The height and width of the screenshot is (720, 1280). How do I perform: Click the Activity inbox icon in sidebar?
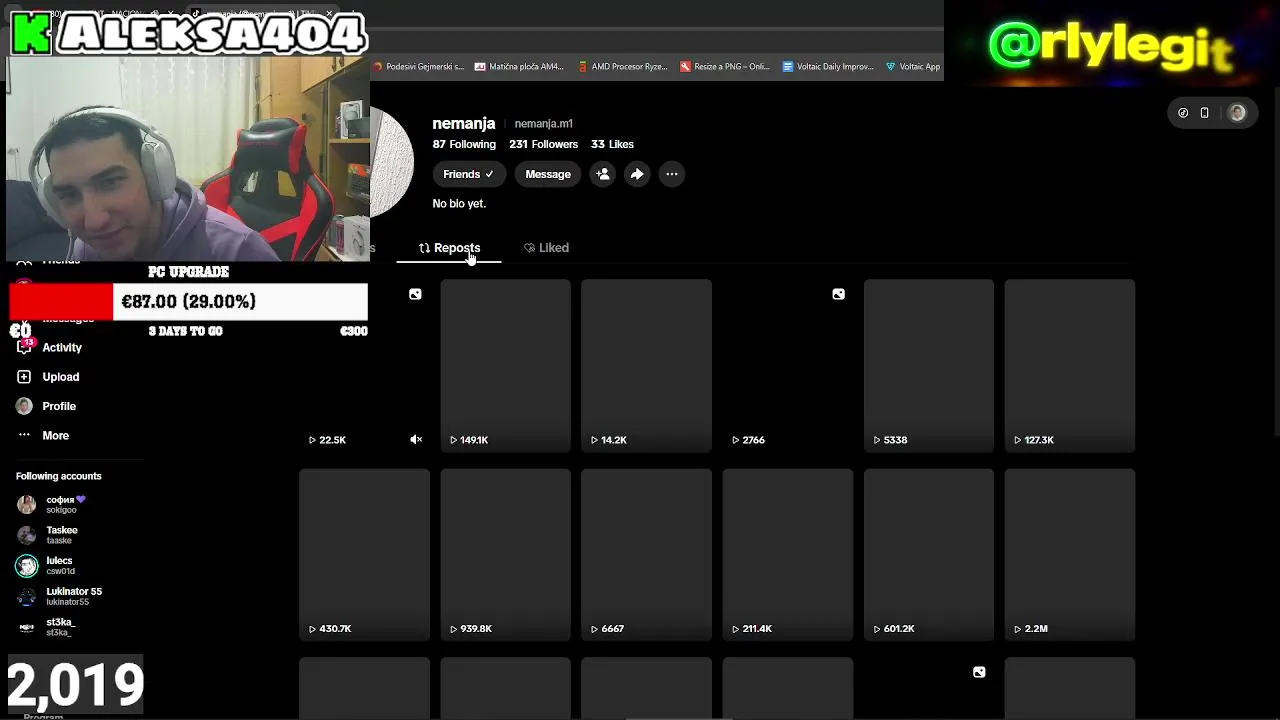click(24, 348)
